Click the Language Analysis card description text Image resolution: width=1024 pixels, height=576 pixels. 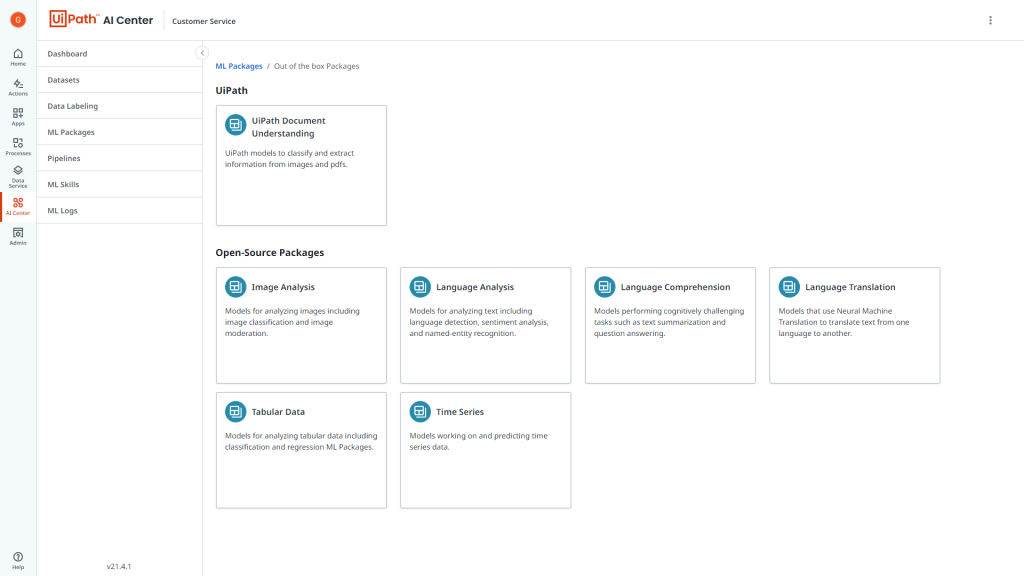[479, 322]
